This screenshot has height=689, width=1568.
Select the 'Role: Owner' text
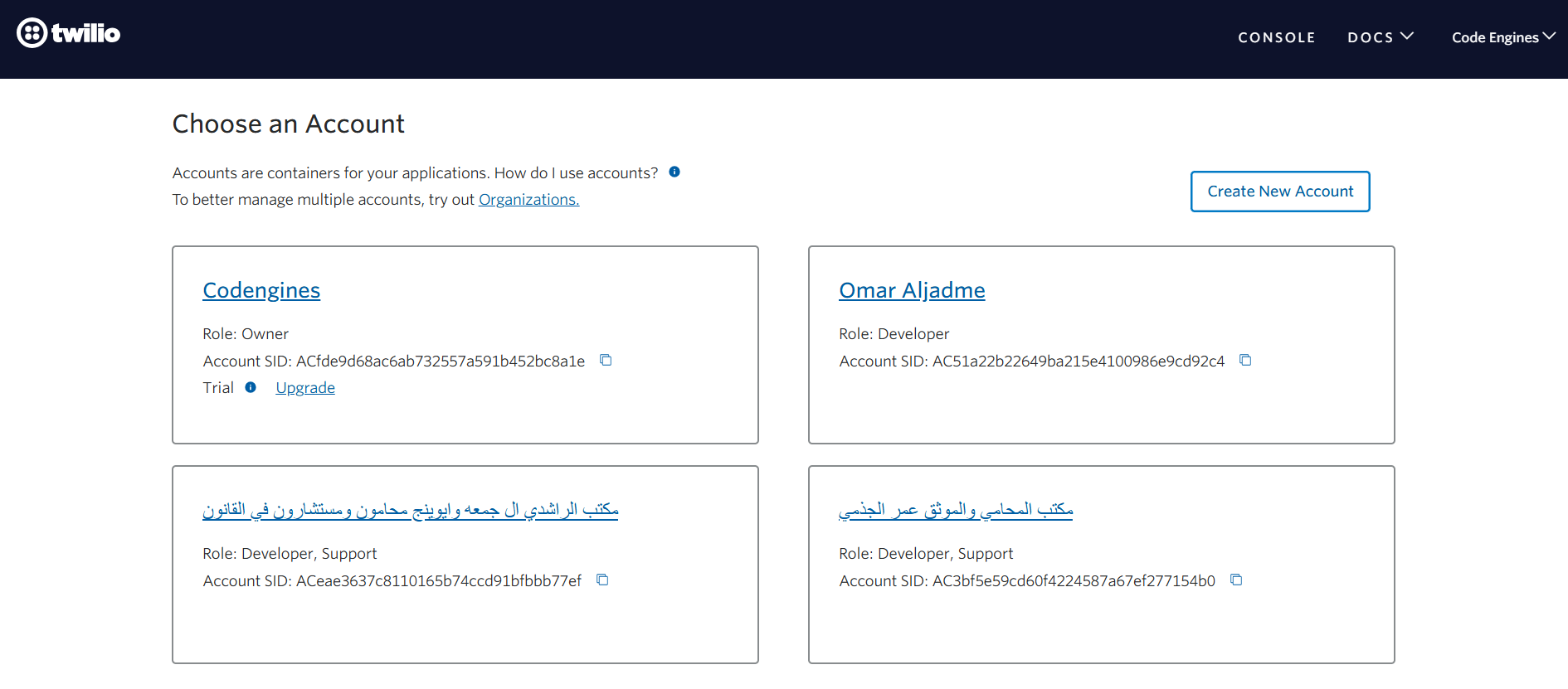click(x=246, y=334)
